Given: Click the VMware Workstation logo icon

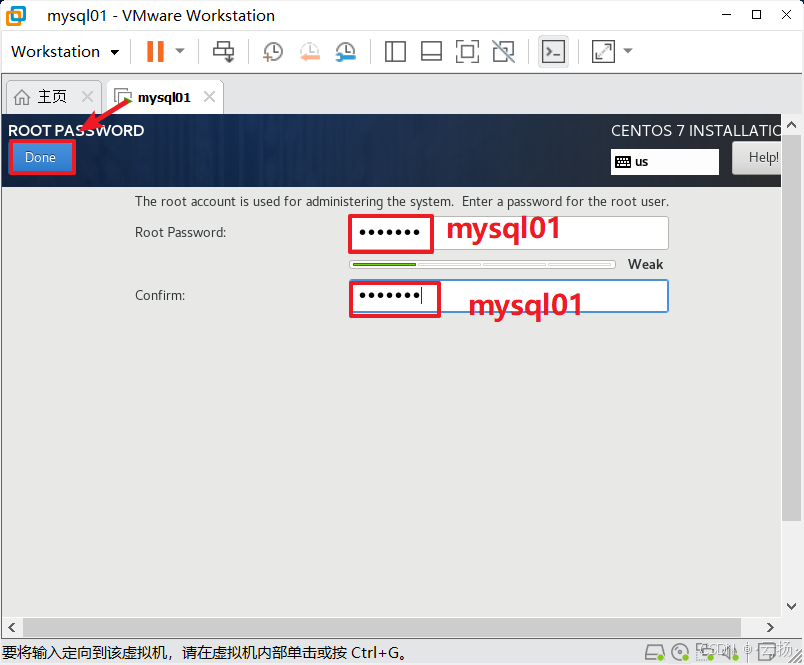Looking at the screenshot, I should tap(16, 15).
